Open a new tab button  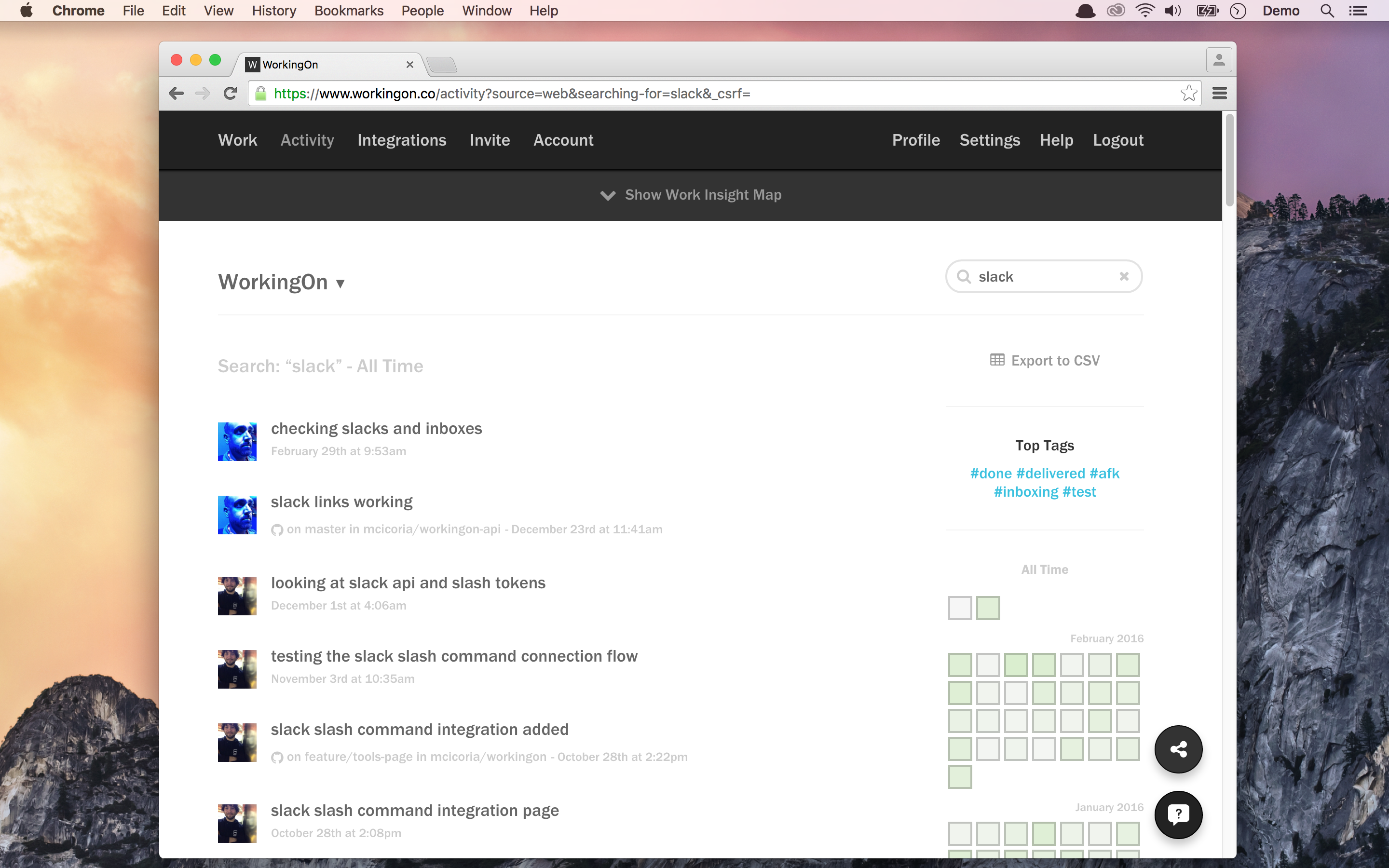(x=442, y=64)
